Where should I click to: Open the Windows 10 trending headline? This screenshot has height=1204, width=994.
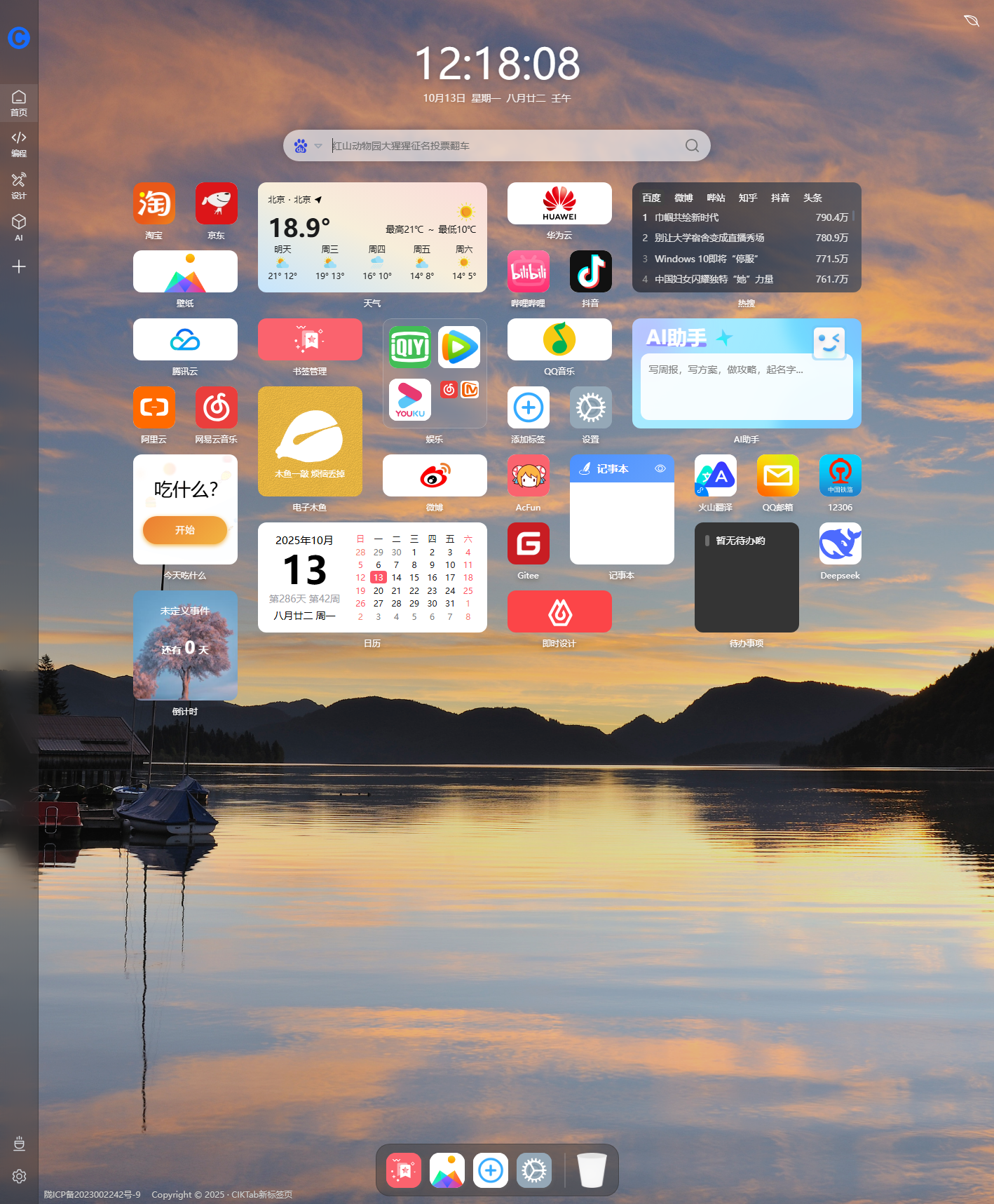[x=706, y=259]
